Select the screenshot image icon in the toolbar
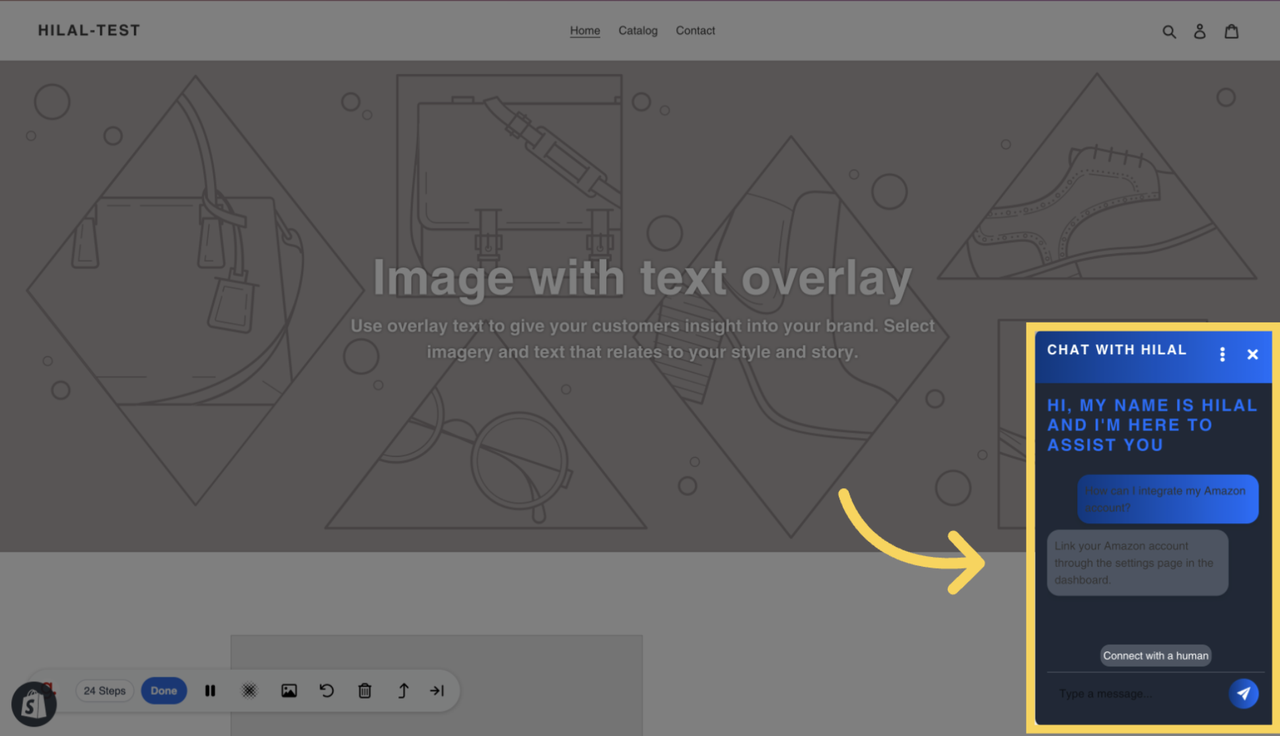This screenshot has height=736, width=1280. tap(289, 690)
